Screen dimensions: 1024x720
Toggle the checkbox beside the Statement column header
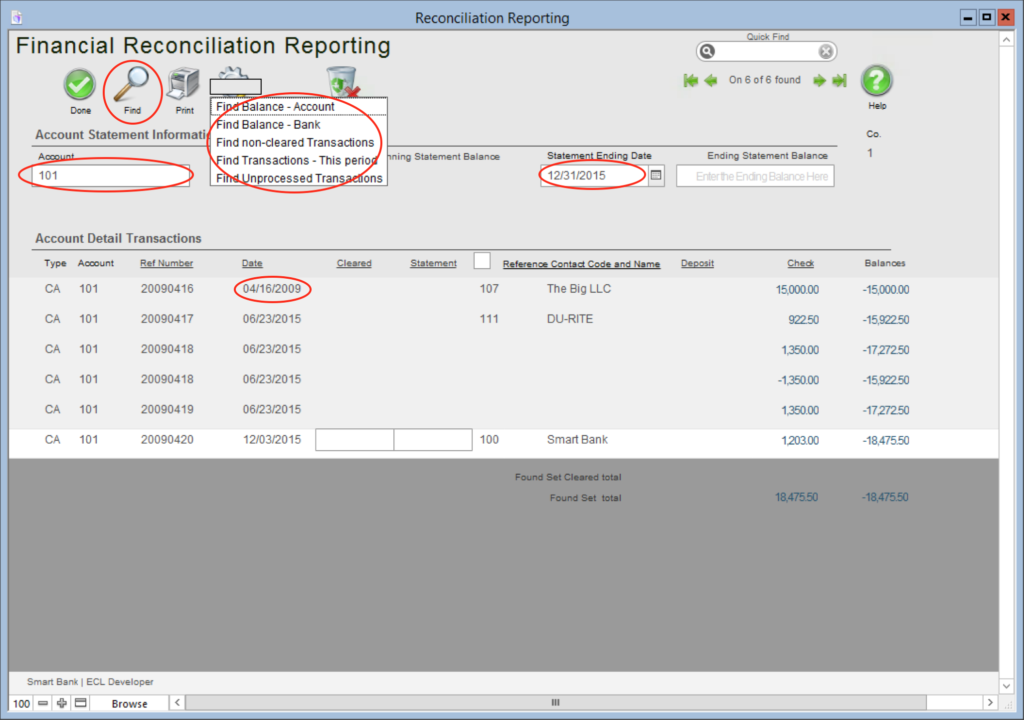[x=482, y=261]
